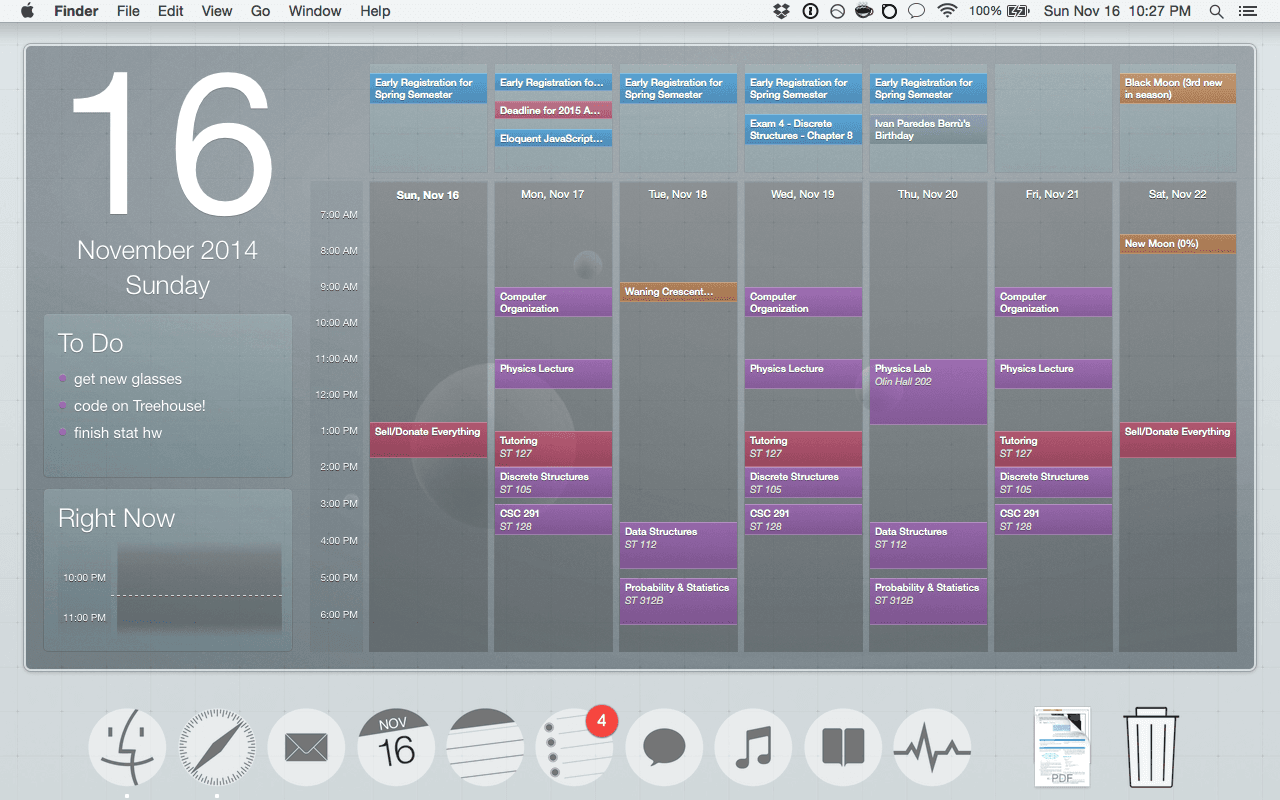Open the Apple menu
Viewport: 1280px width, 800px height.
tap(27, 11)
